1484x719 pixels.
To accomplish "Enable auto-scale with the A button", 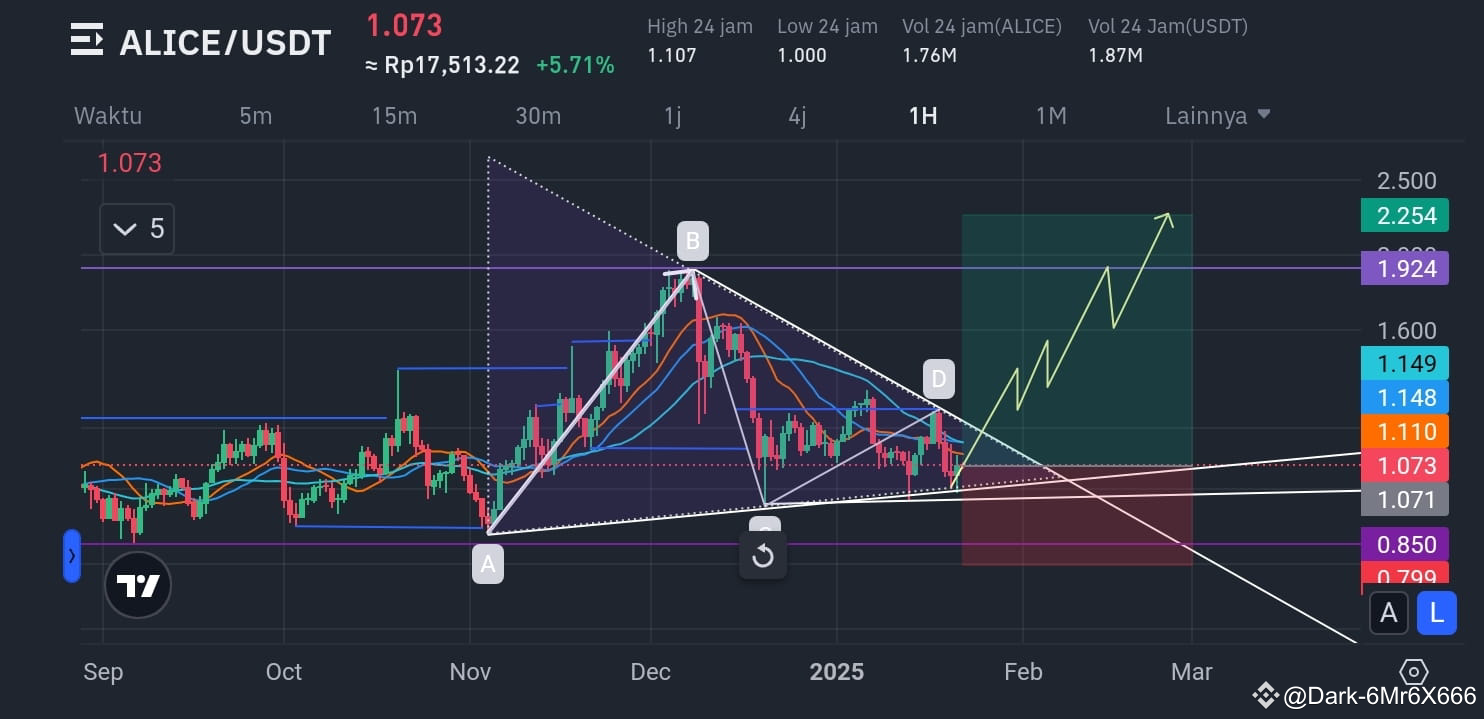I will [x=1388, y=612].
